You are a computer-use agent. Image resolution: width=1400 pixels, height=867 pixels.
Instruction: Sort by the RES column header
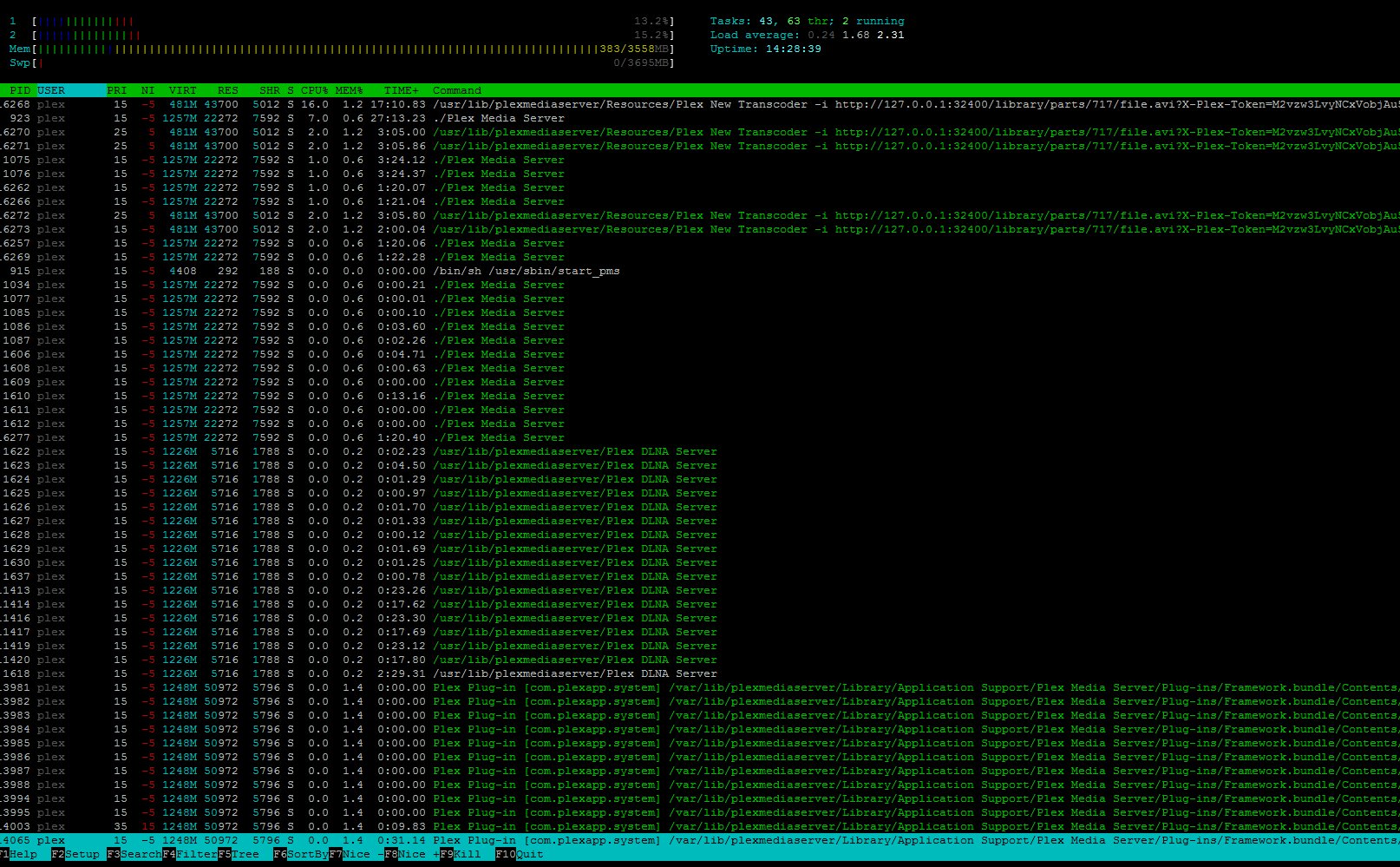[x=228, y=90]
